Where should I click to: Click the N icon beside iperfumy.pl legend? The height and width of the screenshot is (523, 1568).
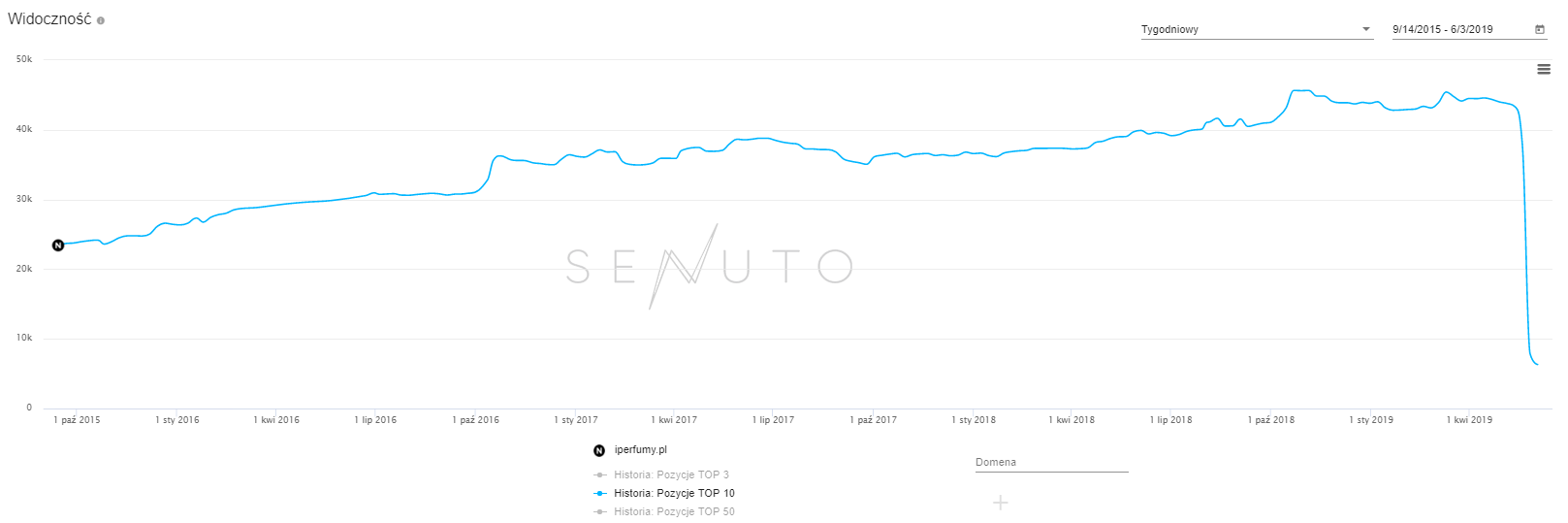click(599, 450)
